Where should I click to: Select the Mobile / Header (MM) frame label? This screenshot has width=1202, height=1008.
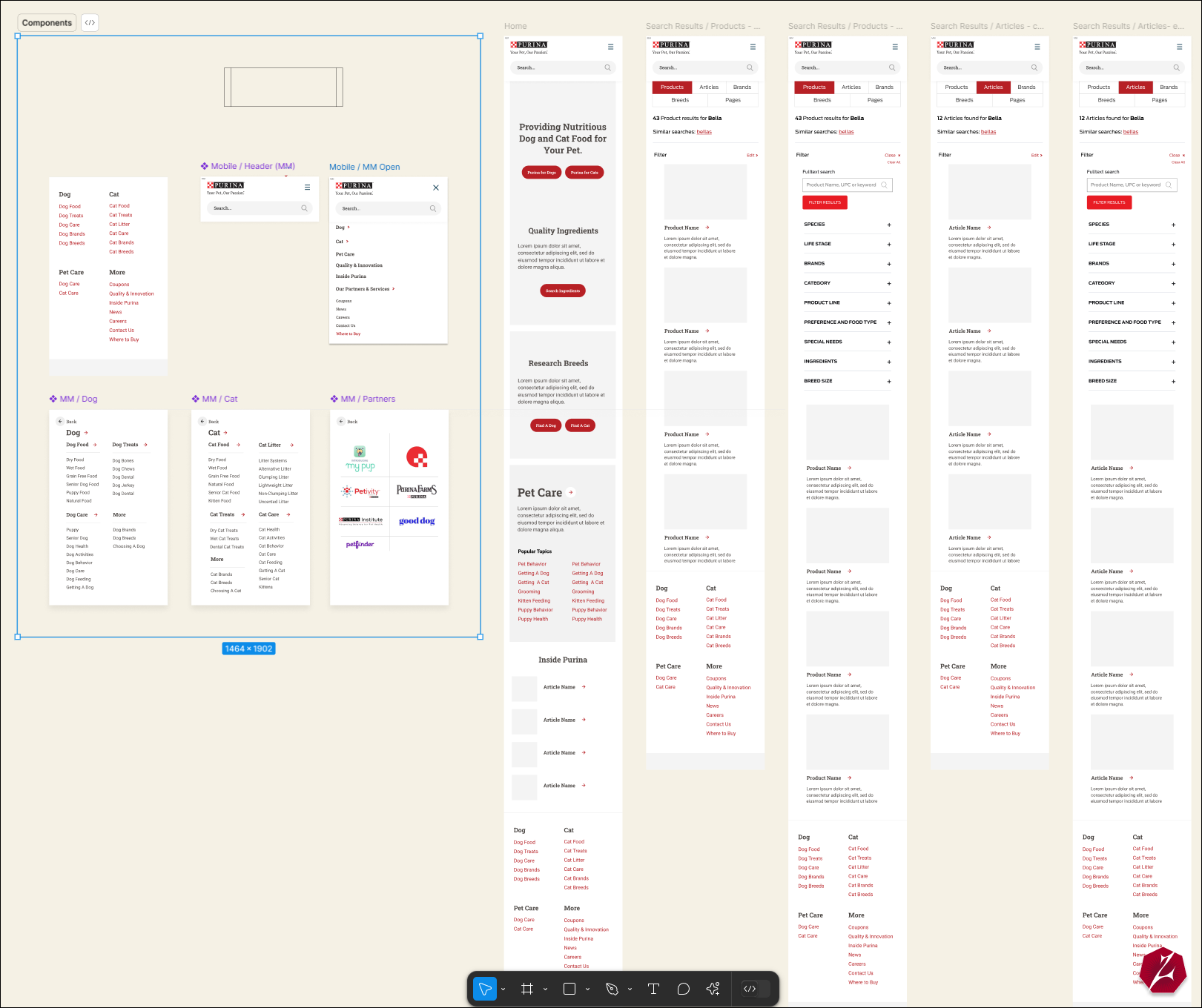248,167
